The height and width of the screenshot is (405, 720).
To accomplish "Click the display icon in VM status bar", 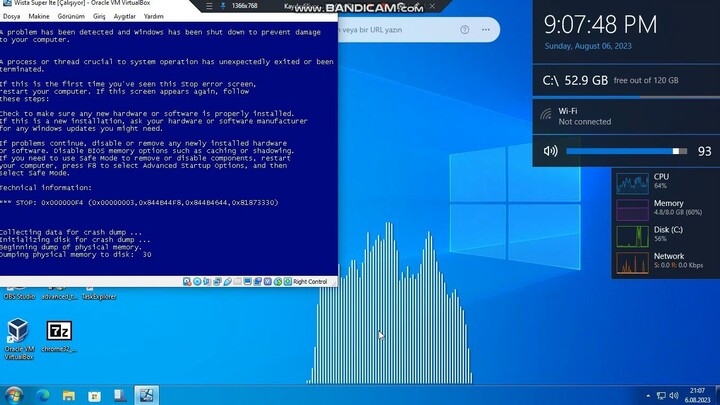I will [x=247, y=281].
